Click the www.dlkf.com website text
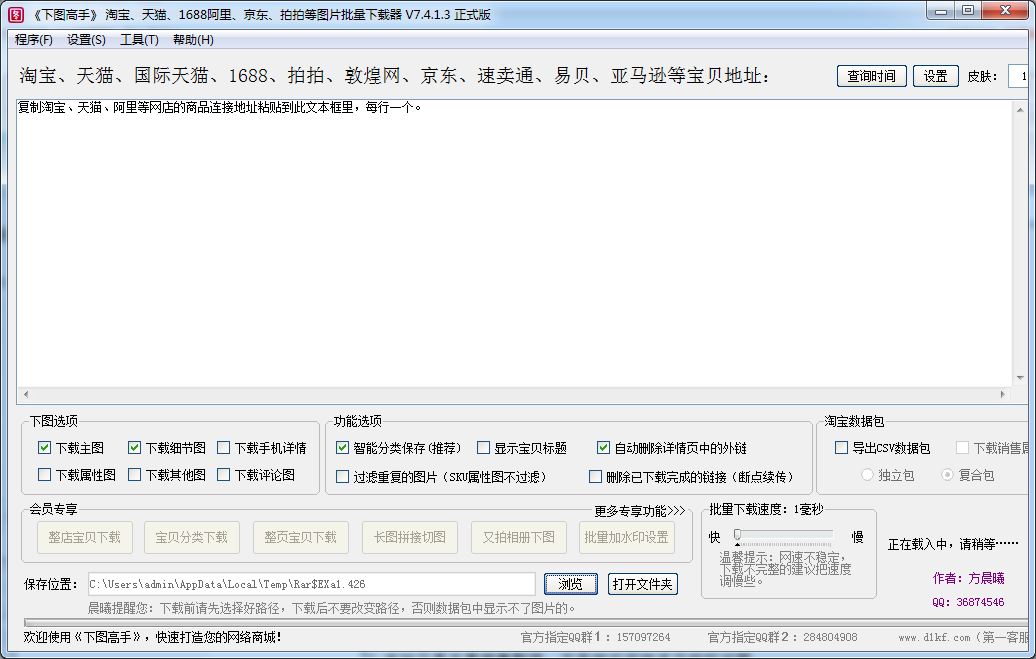The image size is (1036, 659). click(x=934, y=638)
